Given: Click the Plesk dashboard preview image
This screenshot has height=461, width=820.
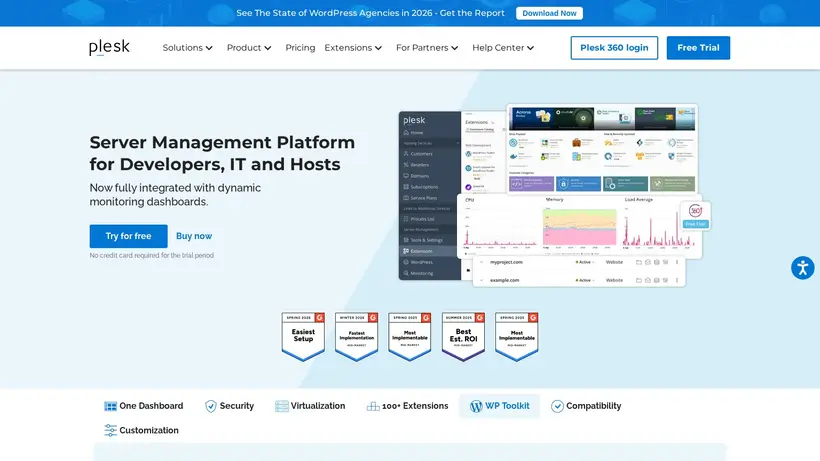Looking at the screenshot, I should 554,195.
